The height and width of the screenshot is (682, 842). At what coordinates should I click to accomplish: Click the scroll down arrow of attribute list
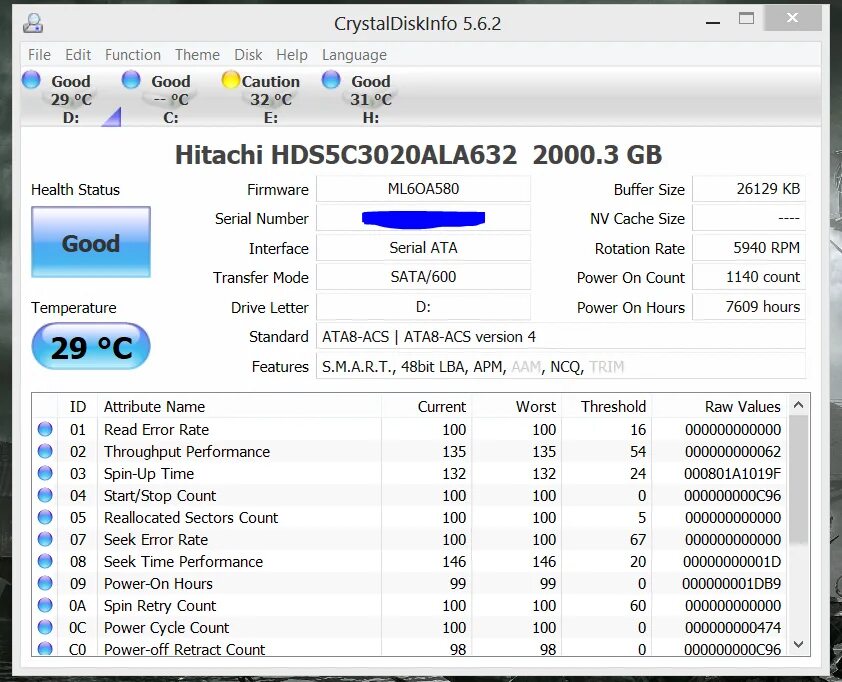coord(799,644)
